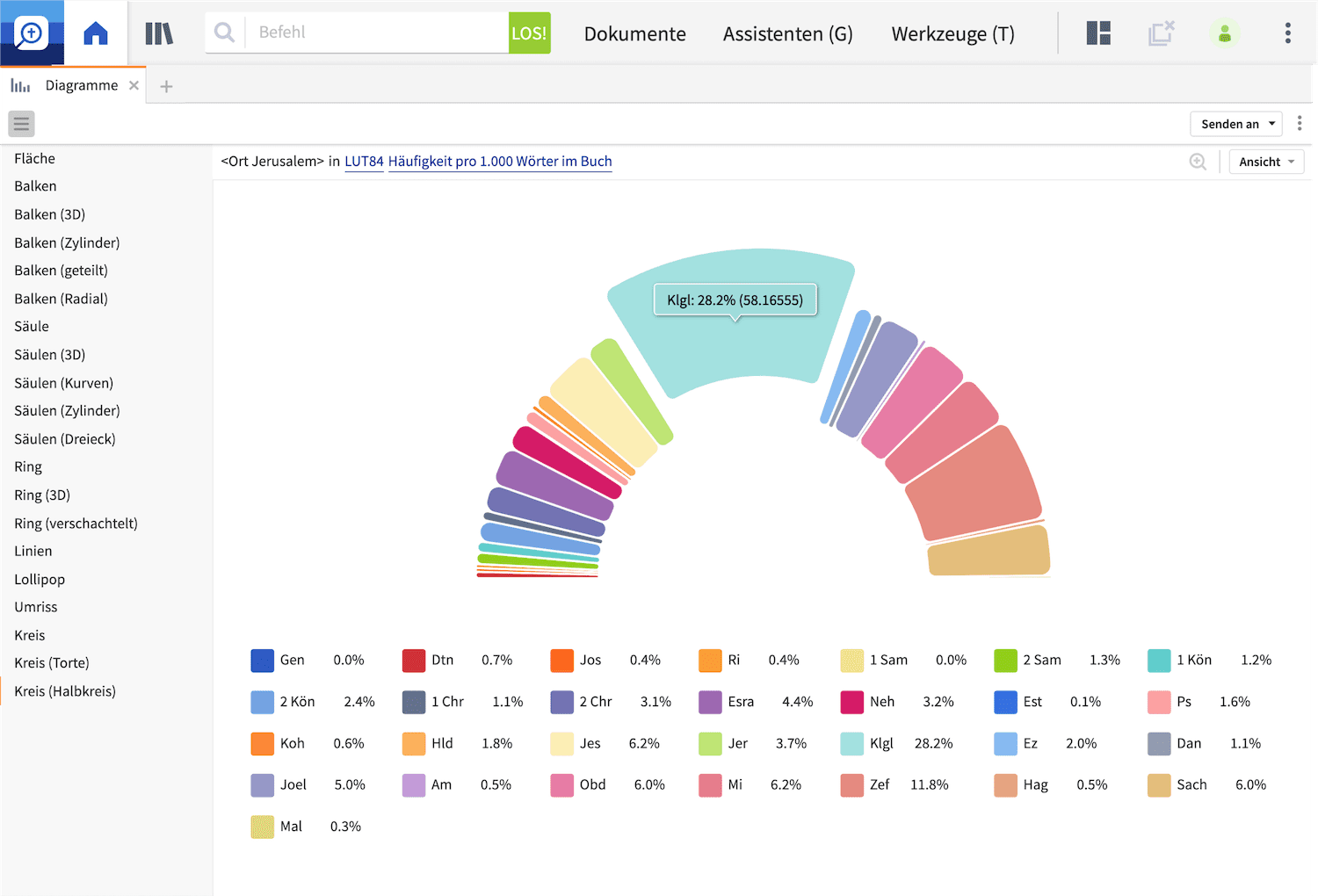Image resolution: width=1318 pixels, height=896 pixels.
Task: Click the Sach legend color swatch
Action: [x=1159, y=785]
